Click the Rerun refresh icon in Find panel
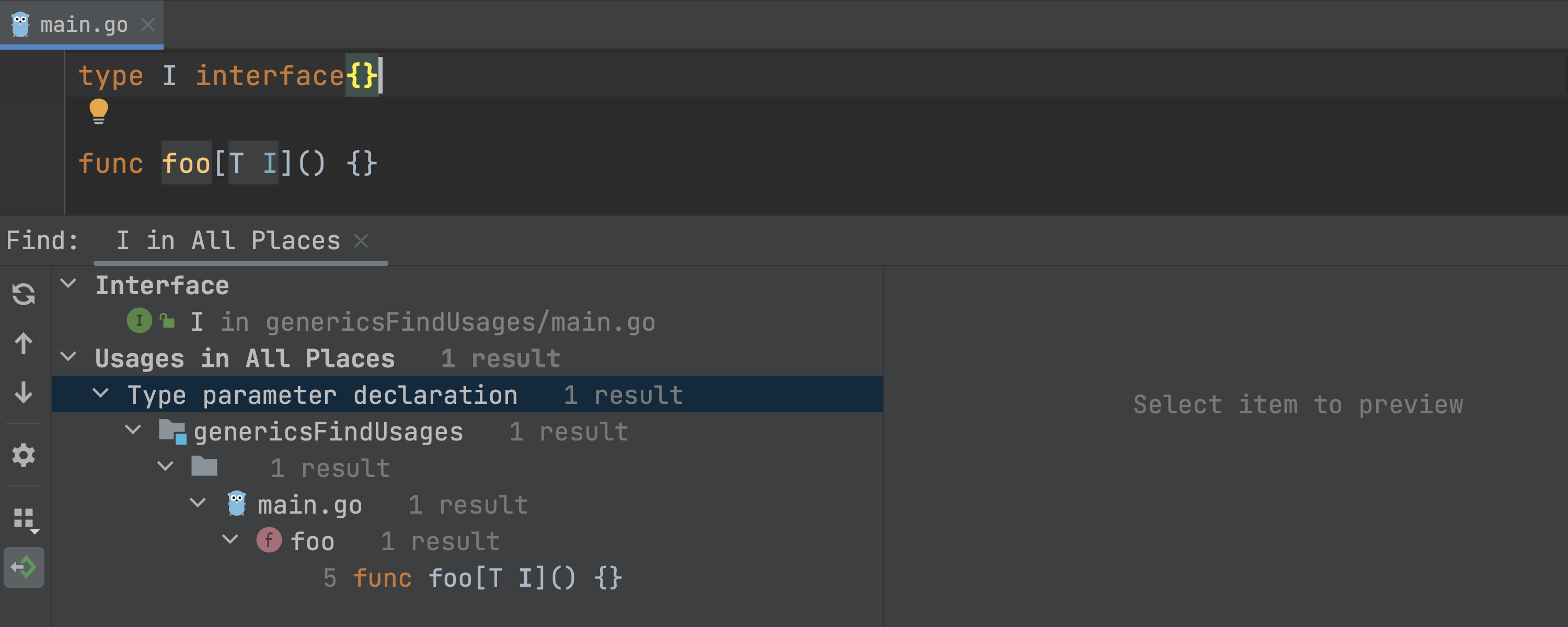Image resolution: width=1568 pixels, height=627 pixels. coord(24,294)
